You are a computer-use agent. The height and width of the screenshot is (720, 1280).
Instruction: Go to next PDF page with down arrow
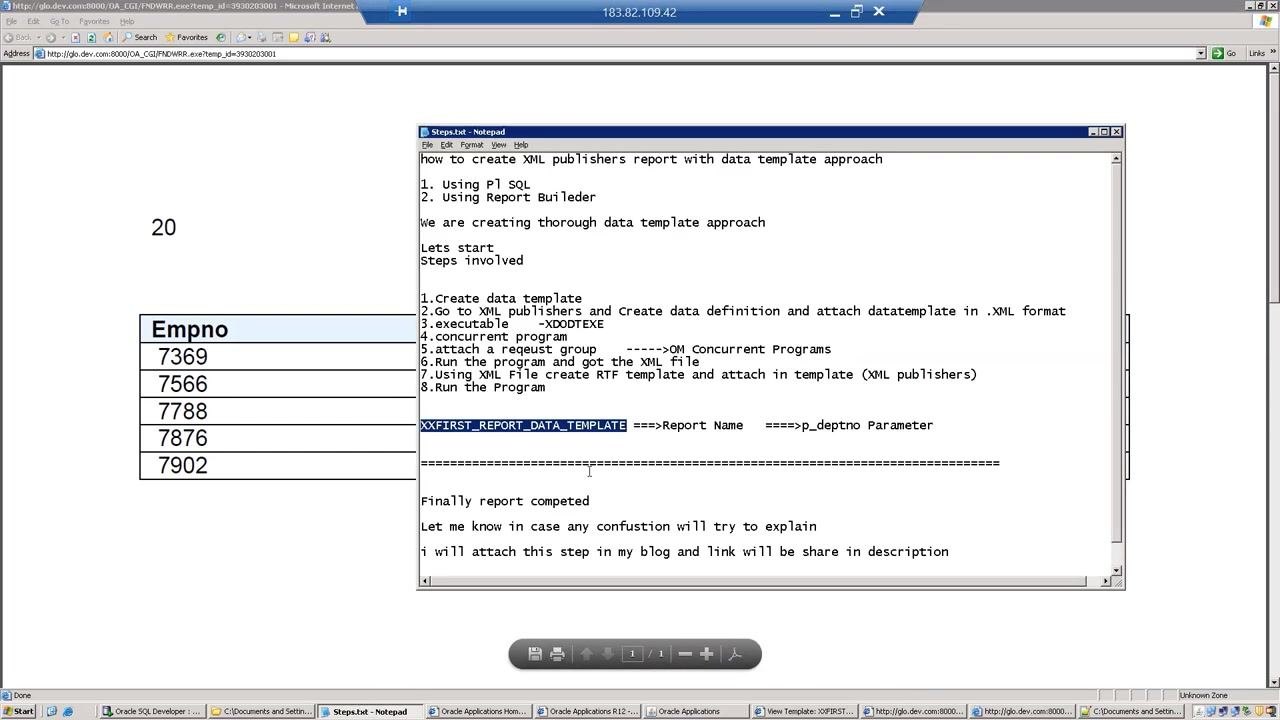[607, 654]
